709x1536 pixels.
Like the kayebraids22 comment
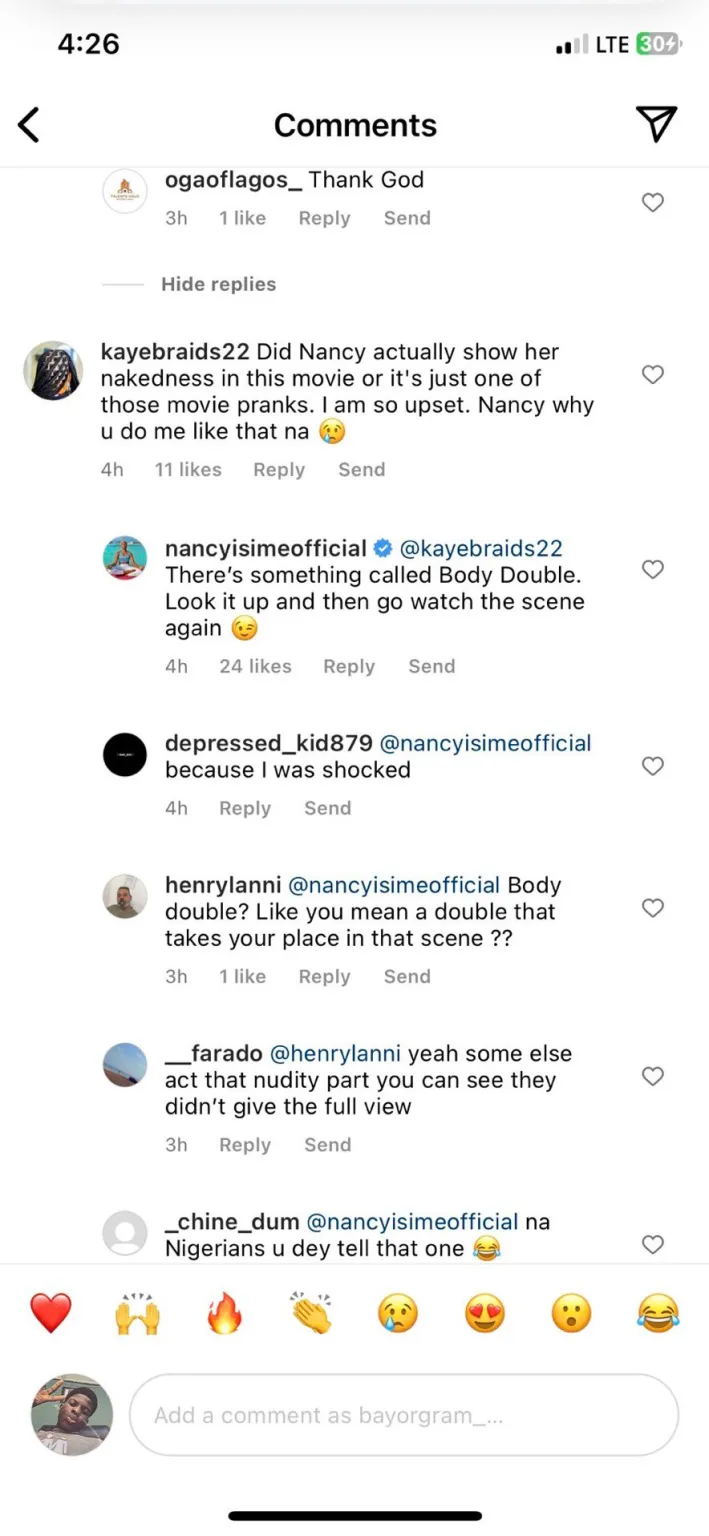(x=653, y=375)
